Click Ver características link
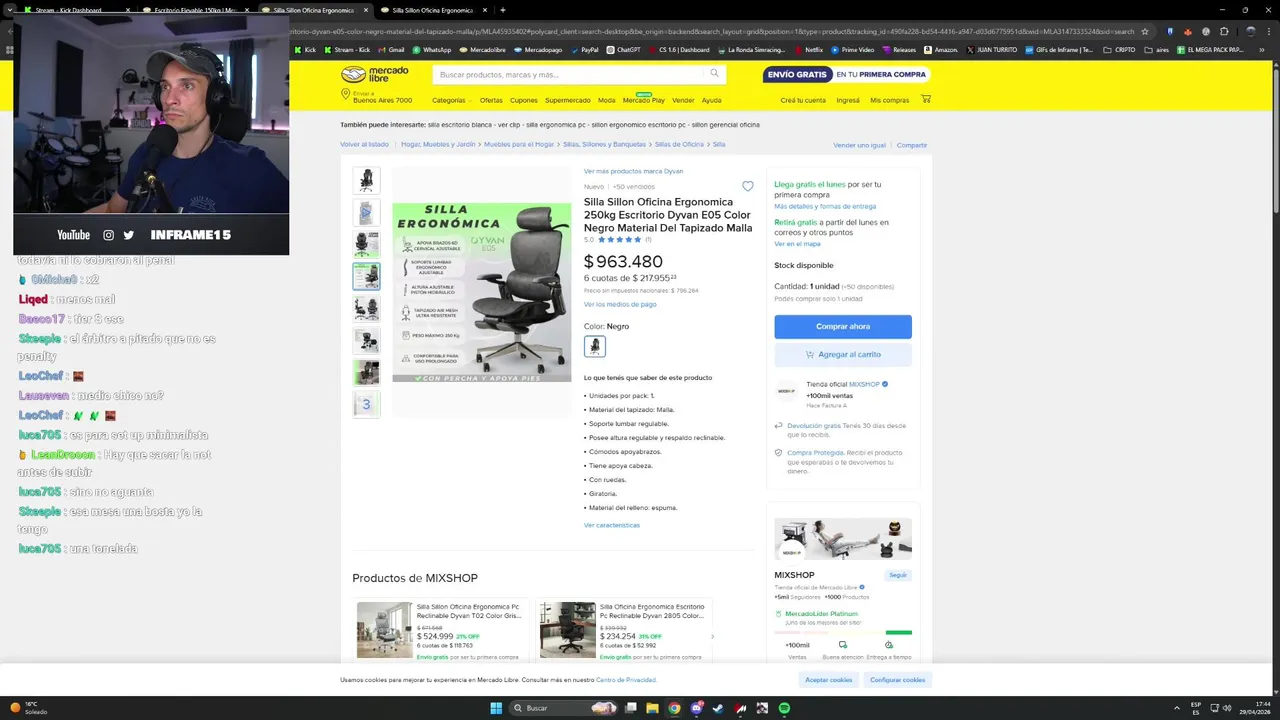 612,525
